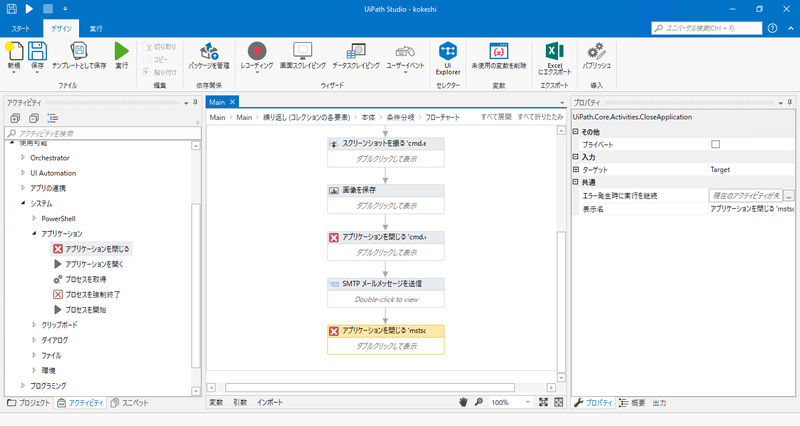The width and height of the screenshot is (800, 426).
Task: Click すべて展開 to expand all
Action: pos(495,117)
